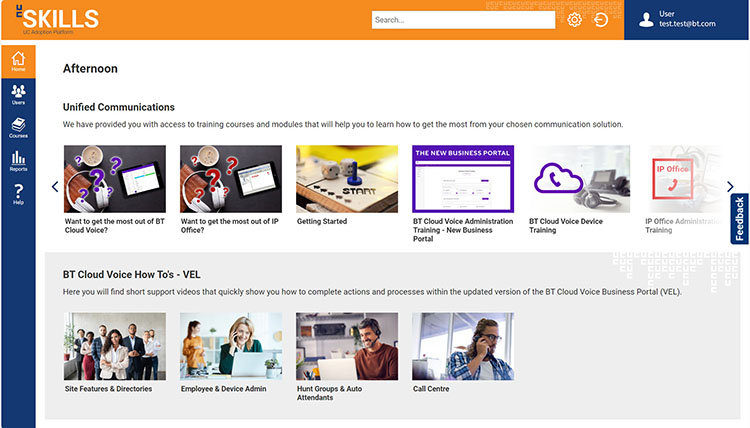Click 'Getting Started' course title
The height and width of the screenshot is (428, 750).
coord(322,221)
